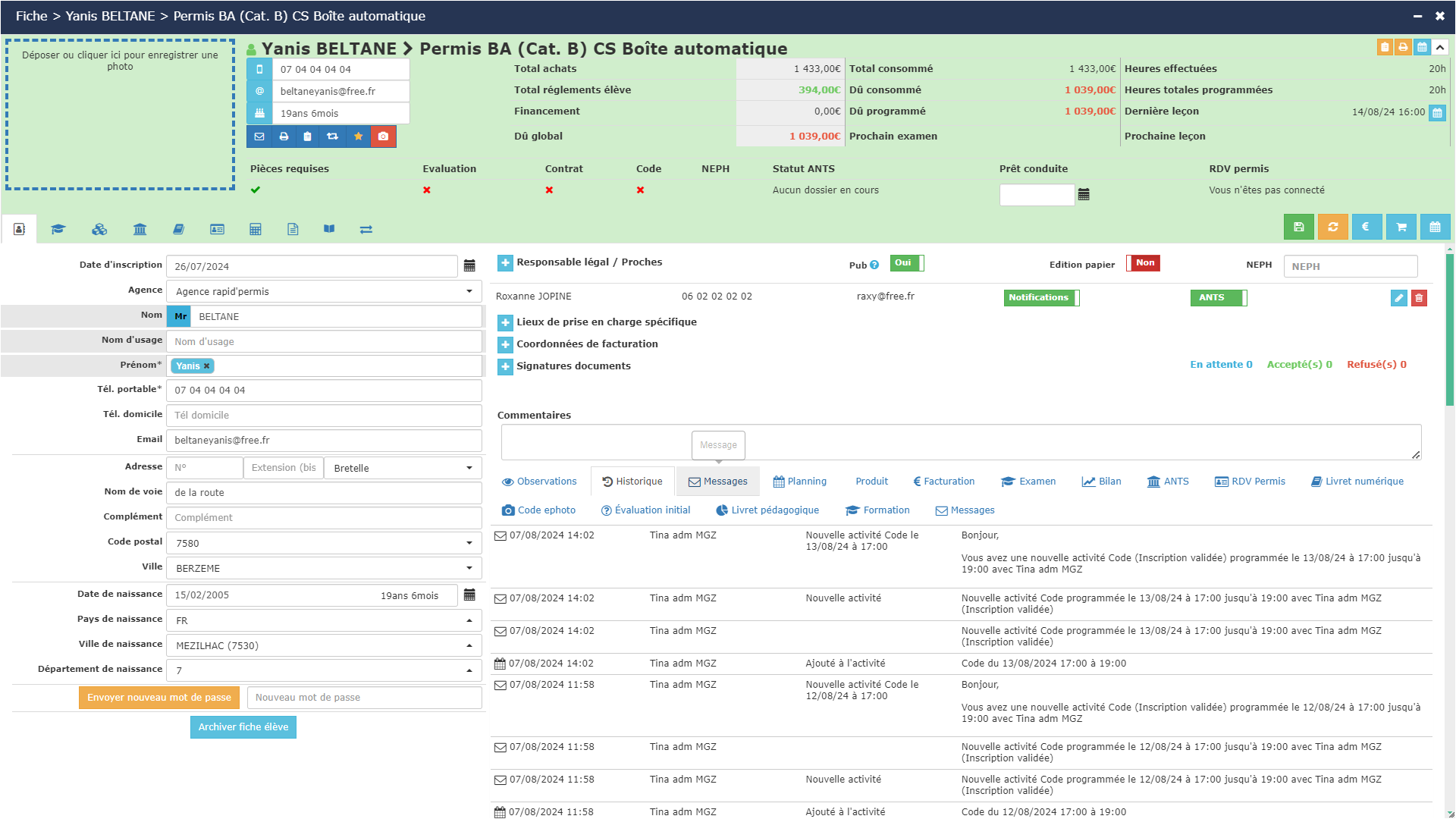This screenshot has width=1456, height=819.
Task: Switch to the Observations tab
Action: click(x=539, y=482)
